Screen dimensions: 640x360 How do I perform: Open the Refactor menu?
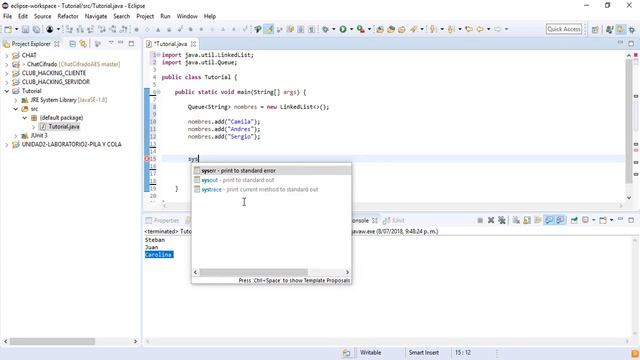pyautogui.click(x=68, y=16)
